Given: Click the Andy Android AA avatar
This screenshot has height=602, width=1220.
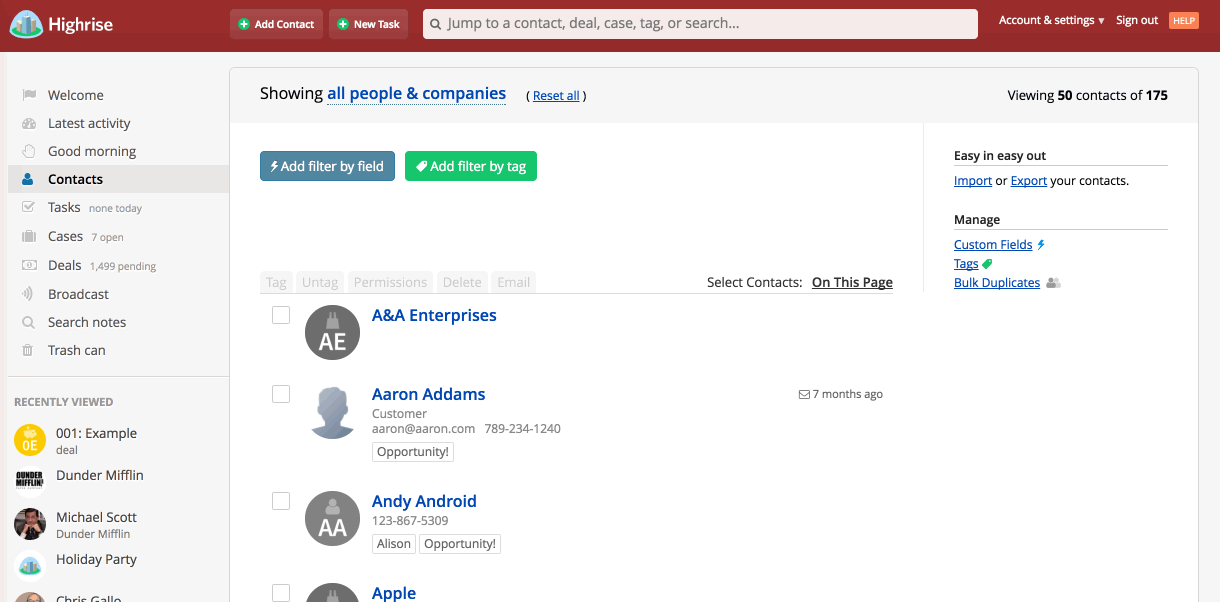Looking at the screenshot, I should coord(332,518).
